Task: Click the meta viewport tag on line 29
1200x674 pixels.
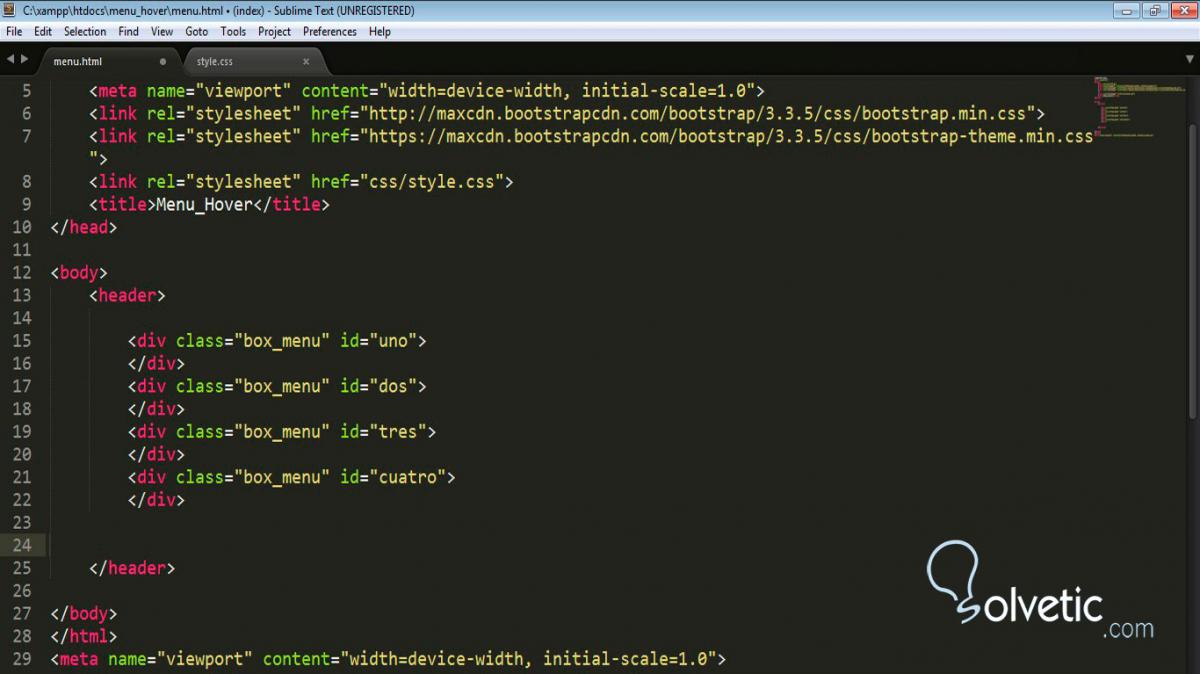Action: (388, 659)
